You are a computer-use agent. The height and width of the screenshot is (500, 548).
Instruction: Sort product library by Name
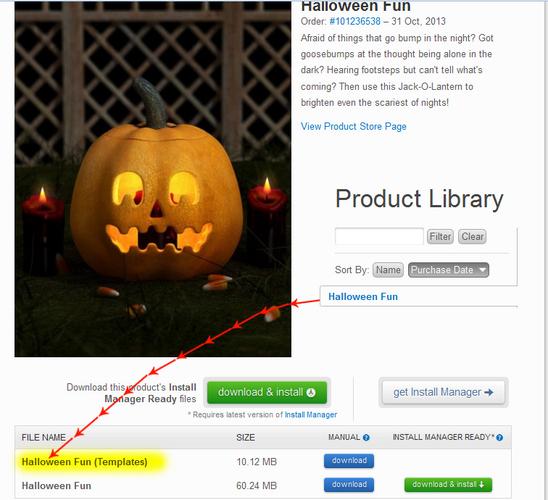tap(388, 270)
